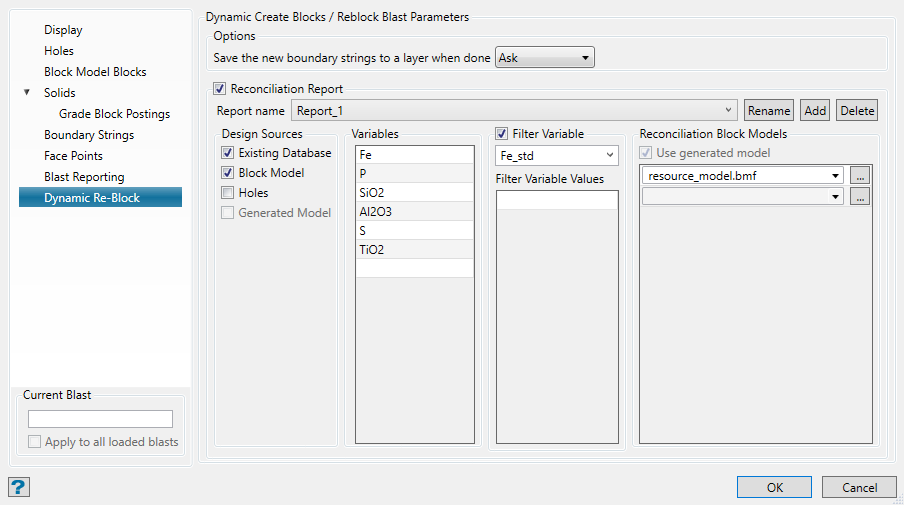
Task: Uncheck the Block Model design source
Action: coord(228,173)
